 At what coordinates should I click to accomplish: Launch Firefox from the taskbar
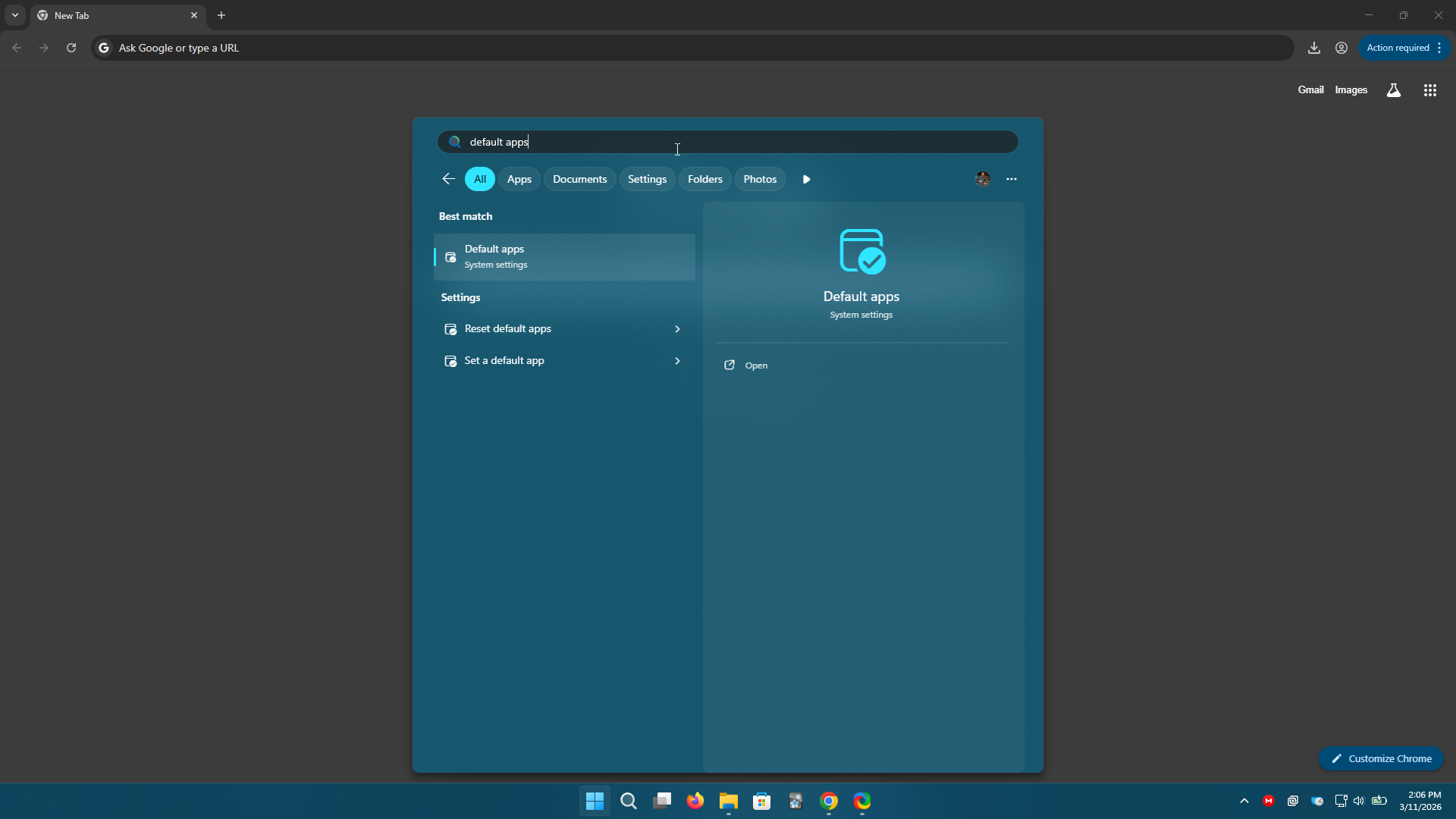pos(695,801)
